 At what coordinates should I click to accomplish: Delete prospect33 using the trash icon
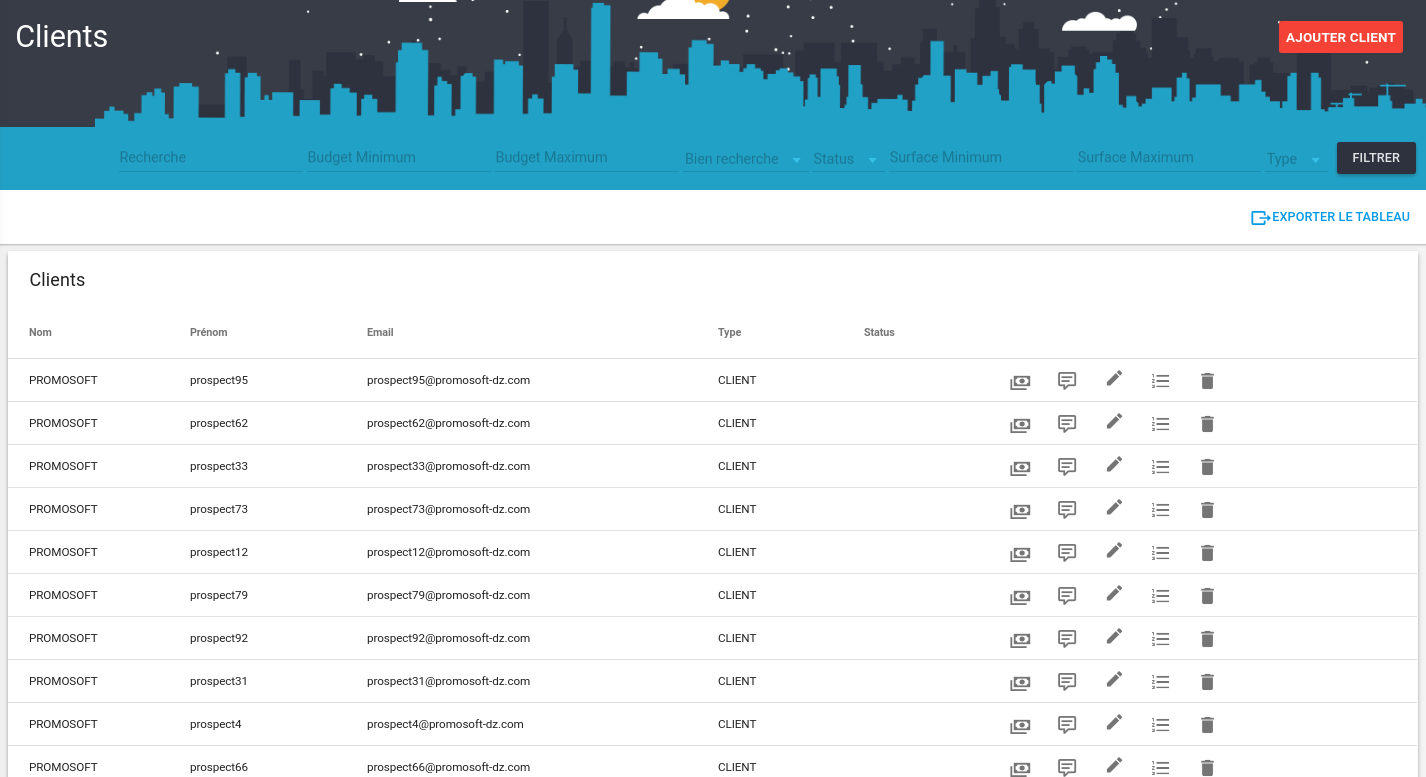(1207, 467)
